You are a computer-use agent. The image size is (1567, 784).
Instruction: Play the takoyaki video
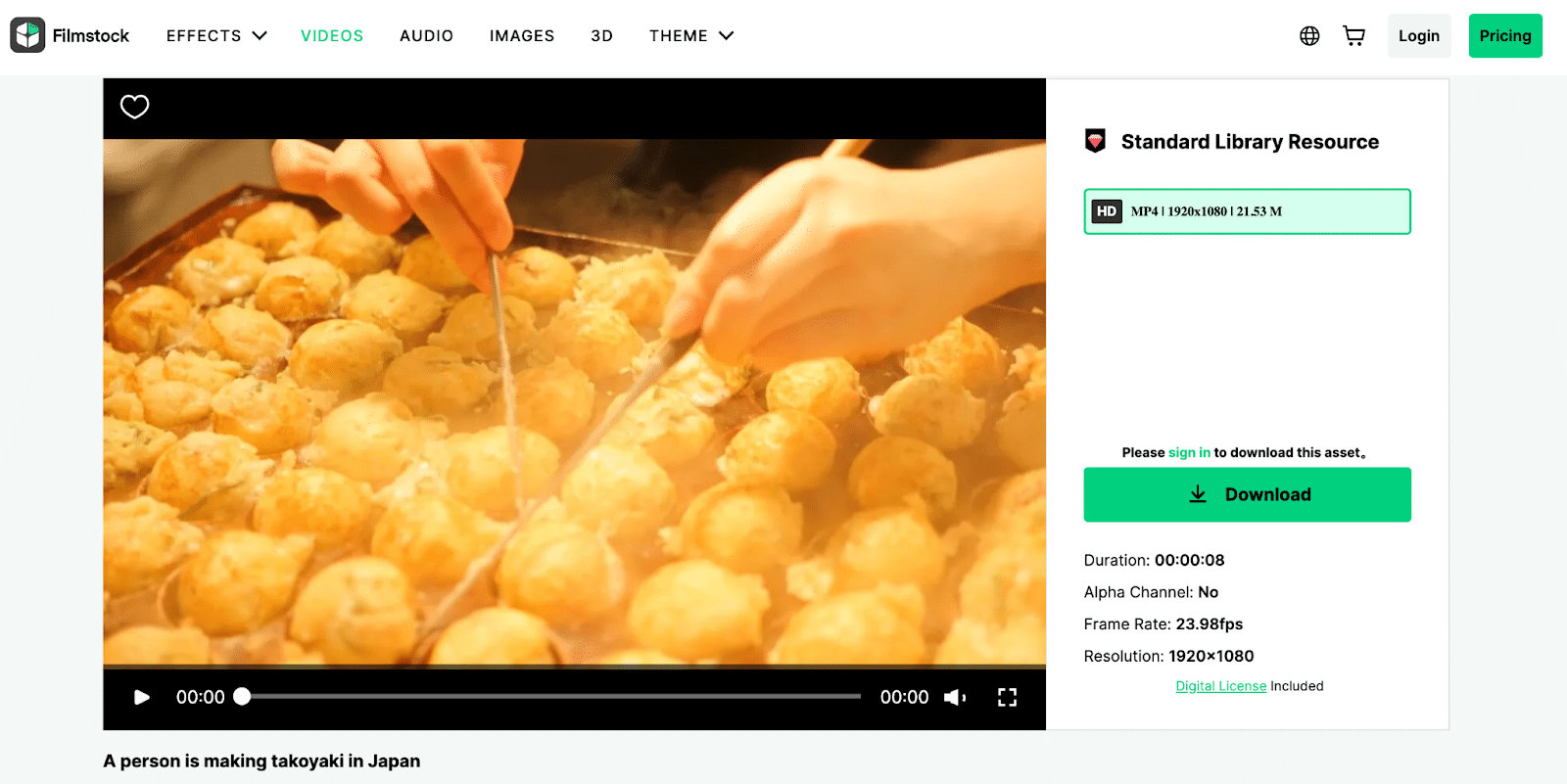[x=142, y=697]
